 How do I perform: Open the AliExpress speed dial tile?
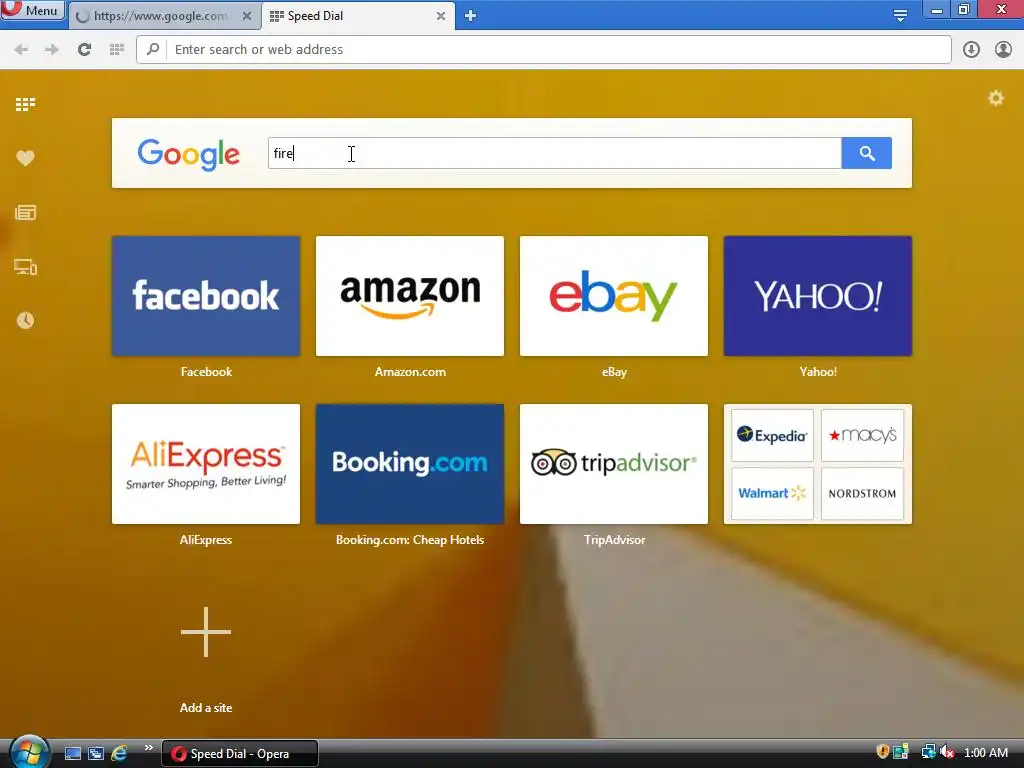click(x=206, y=464)
